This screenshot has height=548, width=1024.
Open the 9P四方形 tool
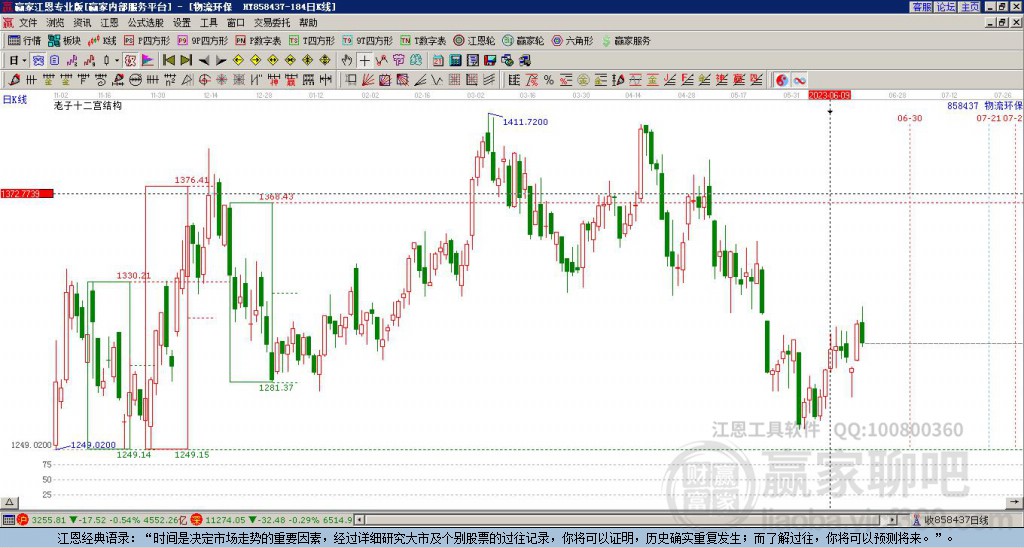pyautogui.click(x=202, y=40)
